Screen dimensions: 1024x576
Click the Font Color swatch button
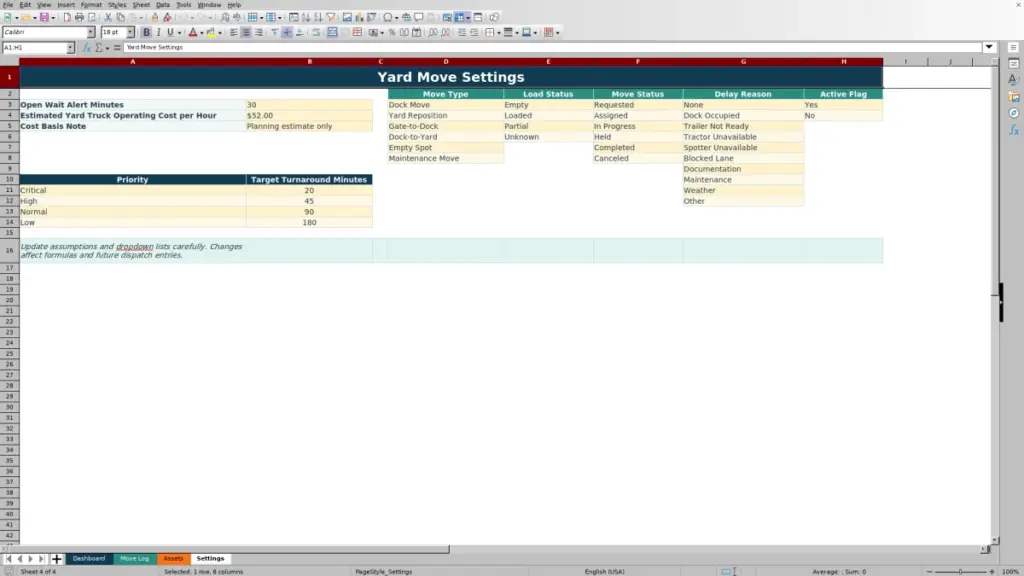pyautogui.click(x=193, y=32)
